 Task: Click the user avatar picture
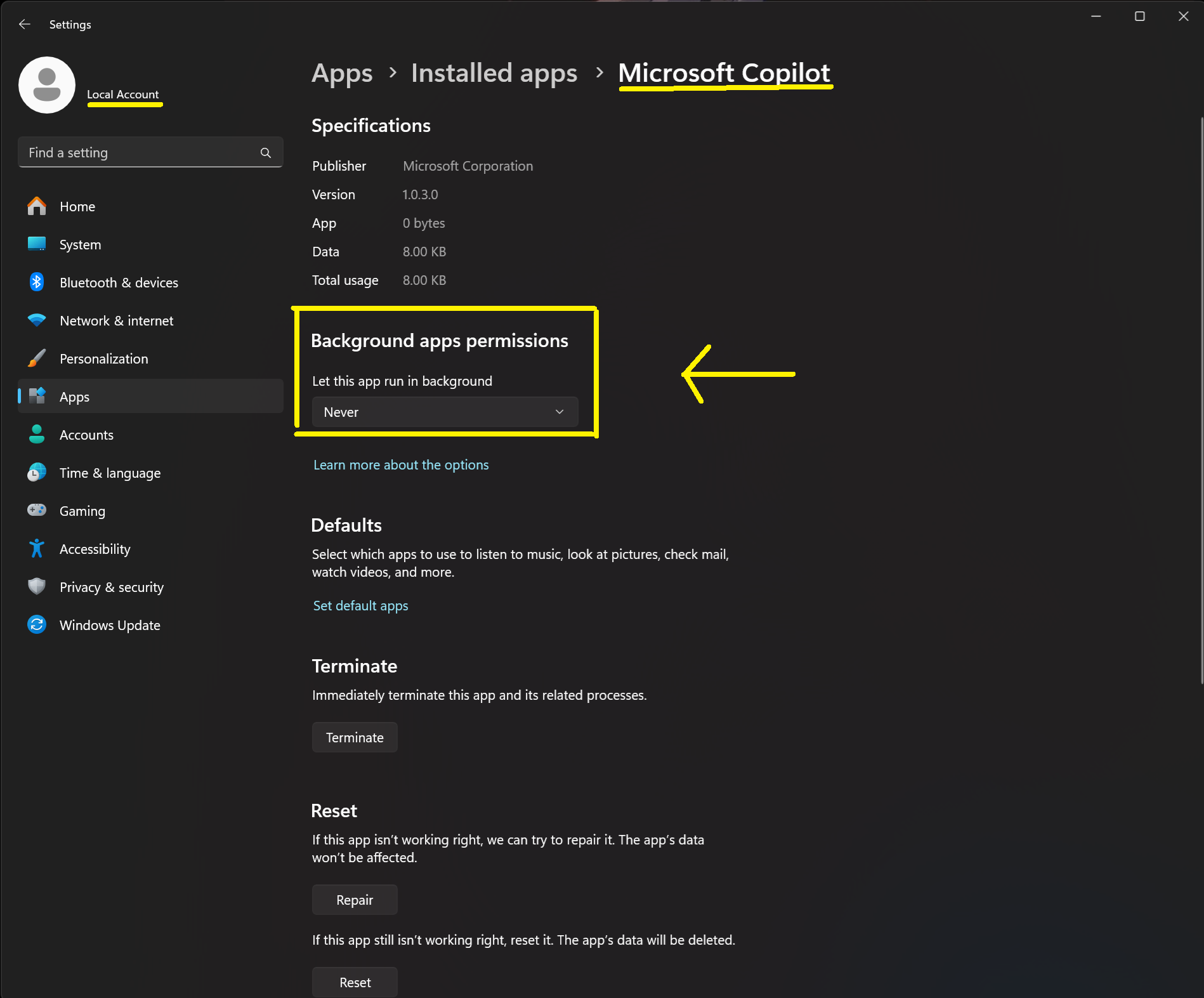47,85
